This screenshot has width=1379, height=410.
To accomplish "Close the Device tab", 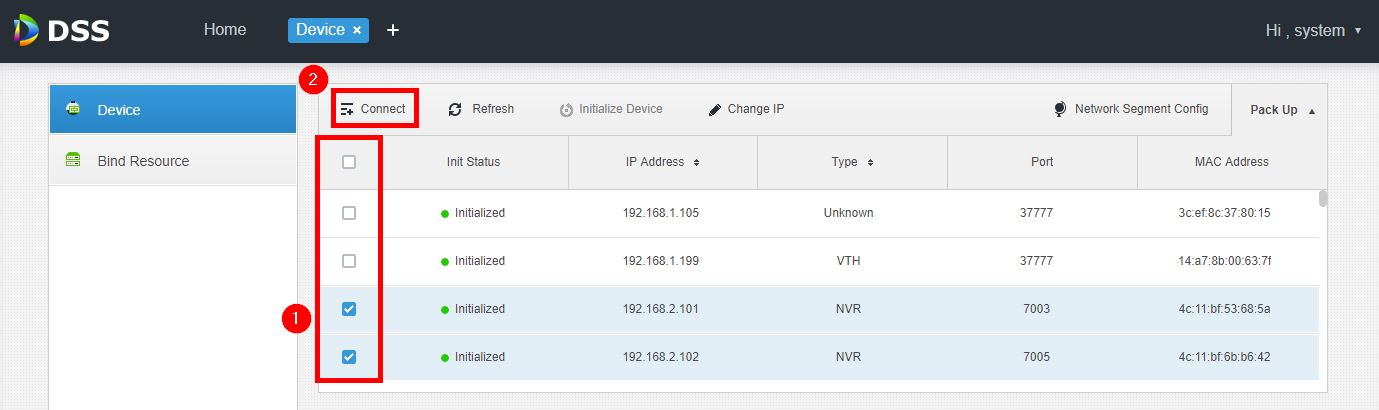I will coord(357,31).
